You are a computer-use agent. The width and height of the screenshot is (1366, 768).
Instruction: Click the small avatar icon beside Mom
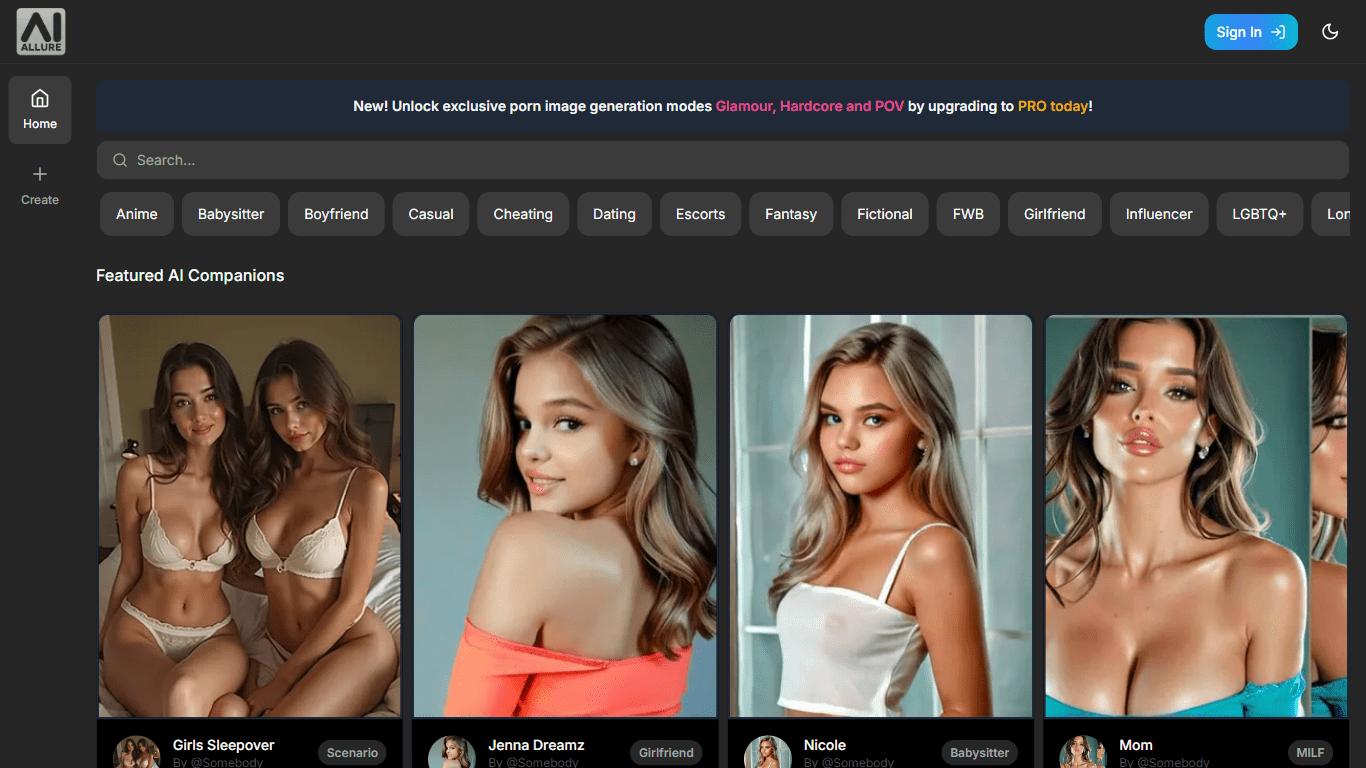click(1082, 752)
